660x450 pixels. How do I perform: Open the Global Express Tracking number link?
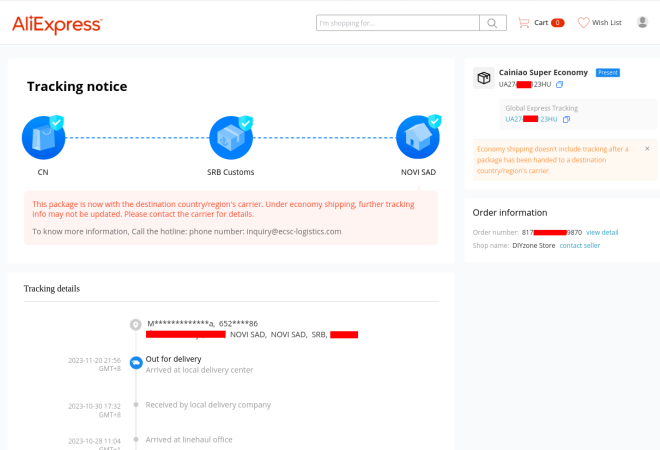(531, 120)
